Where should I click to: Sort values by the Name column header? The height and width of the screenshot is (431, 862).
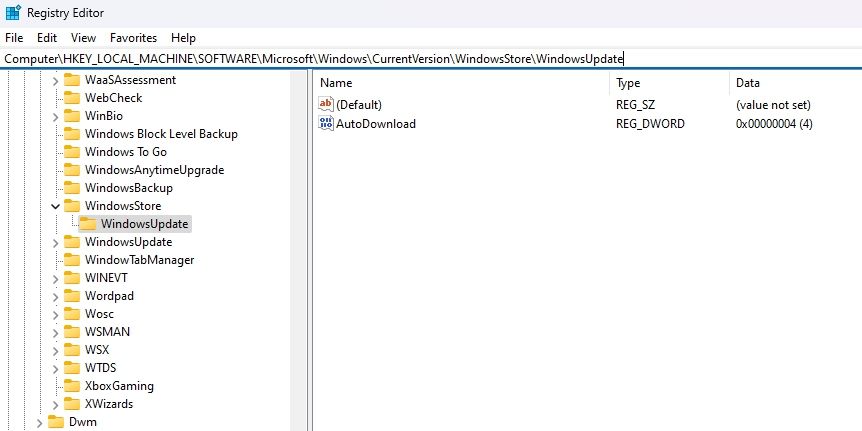click(x=337, y=83)
